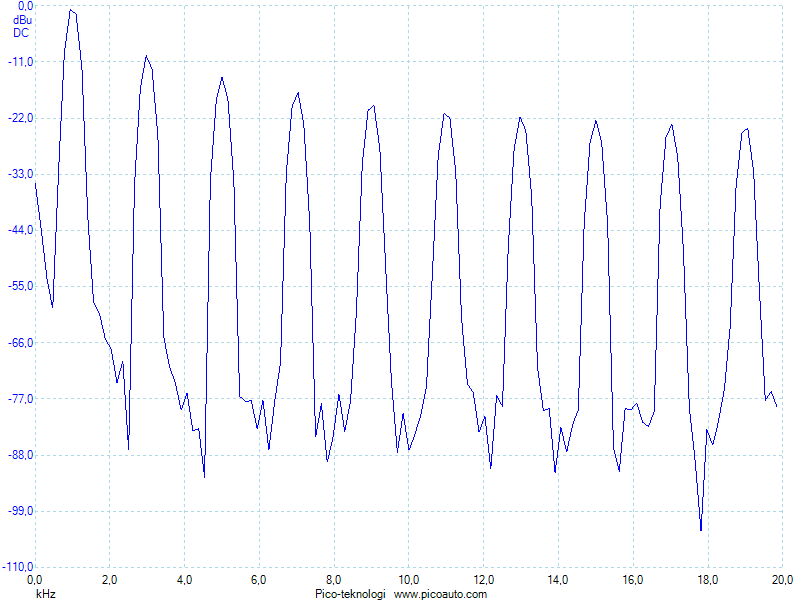Click the www.picoauto.com link text
Image resolution: width=800 pixels, height=600 pixels.
click(x=440, y=594)
